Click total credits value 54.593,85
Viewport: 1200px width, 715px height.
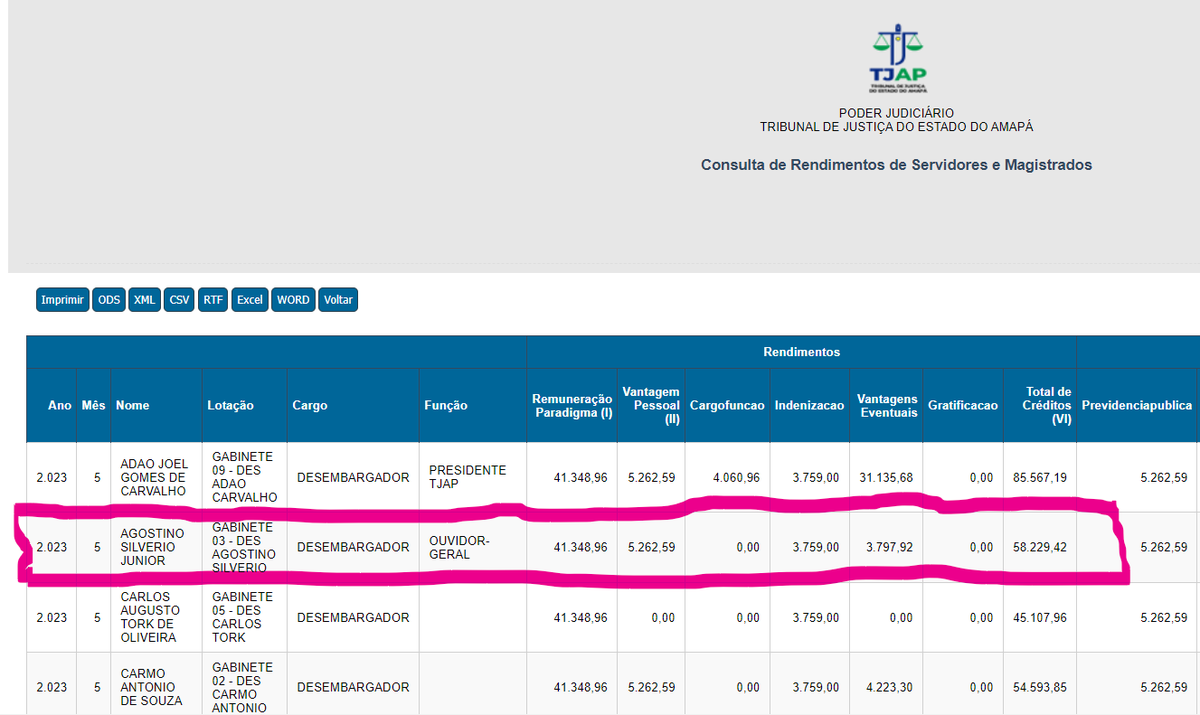pos(1040,687)
